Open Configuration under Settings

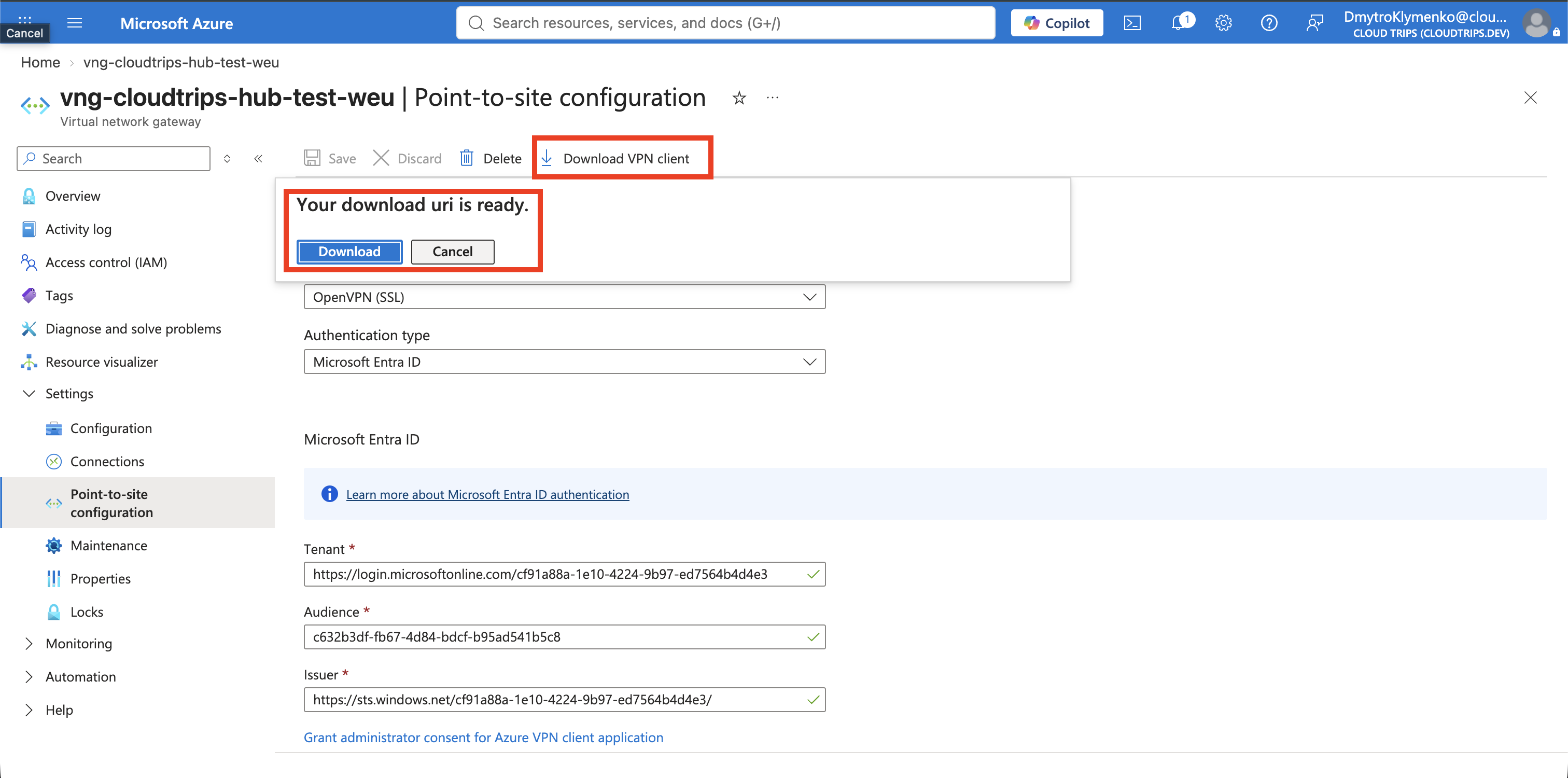111,428
